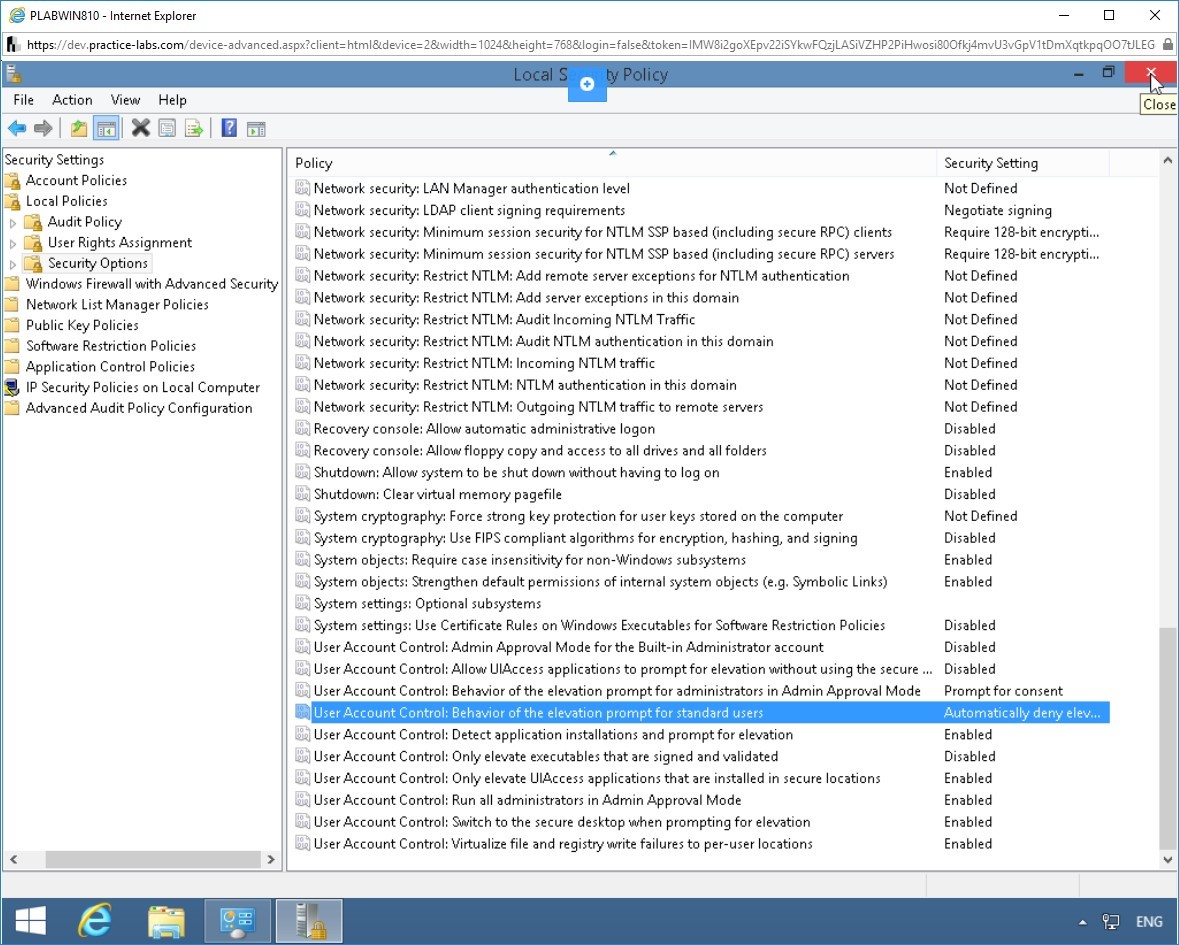Select Network security: LDAP client signing requirements

click(469, 211)
